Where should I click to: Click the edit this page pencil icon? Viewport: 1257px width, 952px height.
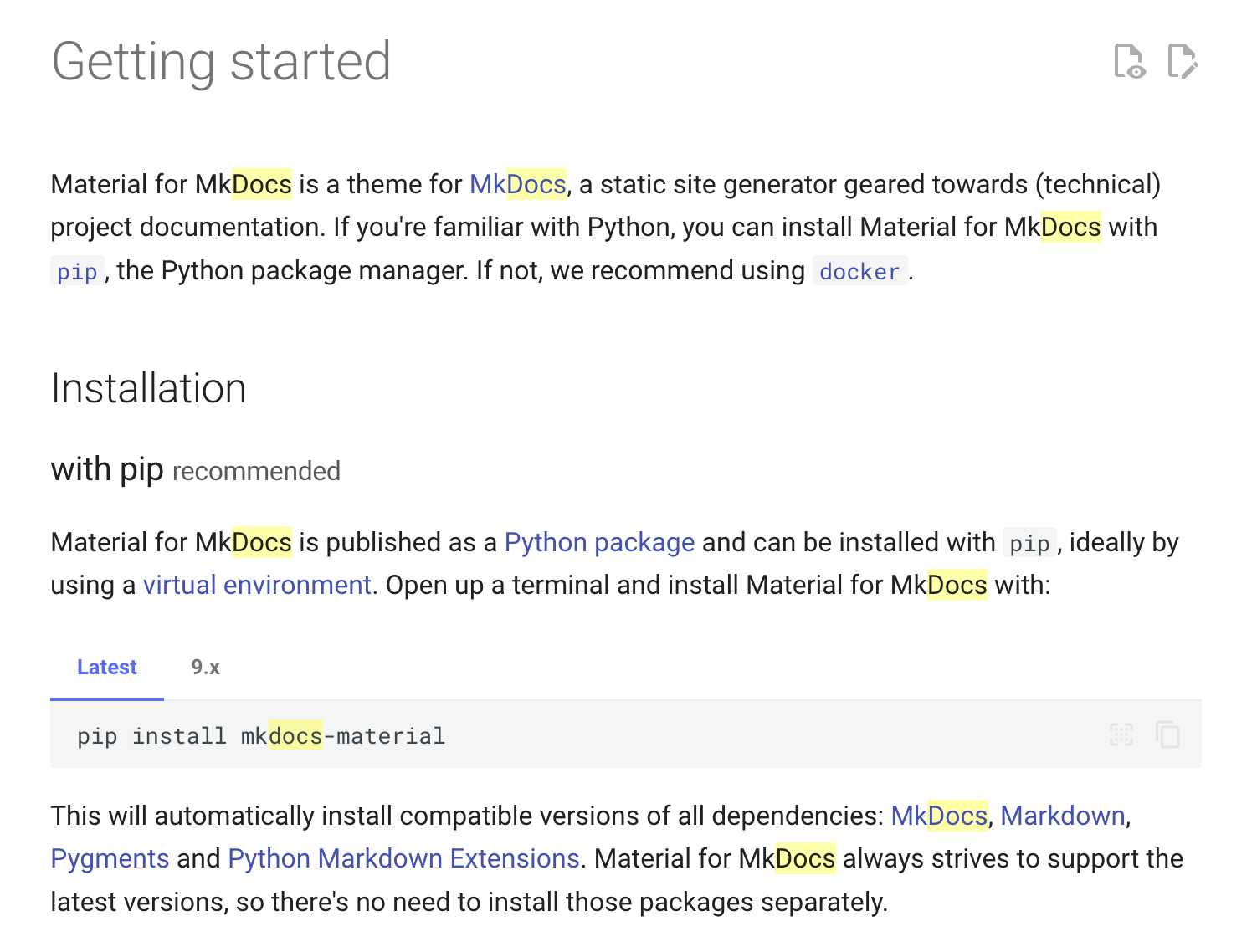pyautogui.click(x=1183, y=61)
